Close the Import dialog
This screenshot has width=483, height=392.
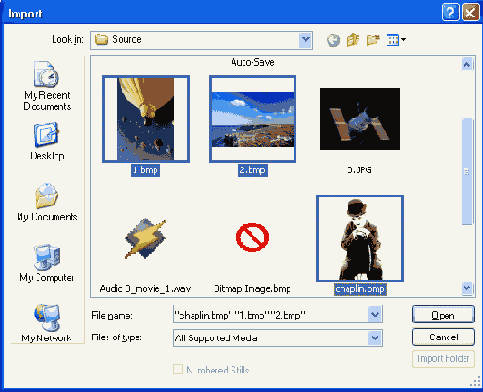[470, 13]
